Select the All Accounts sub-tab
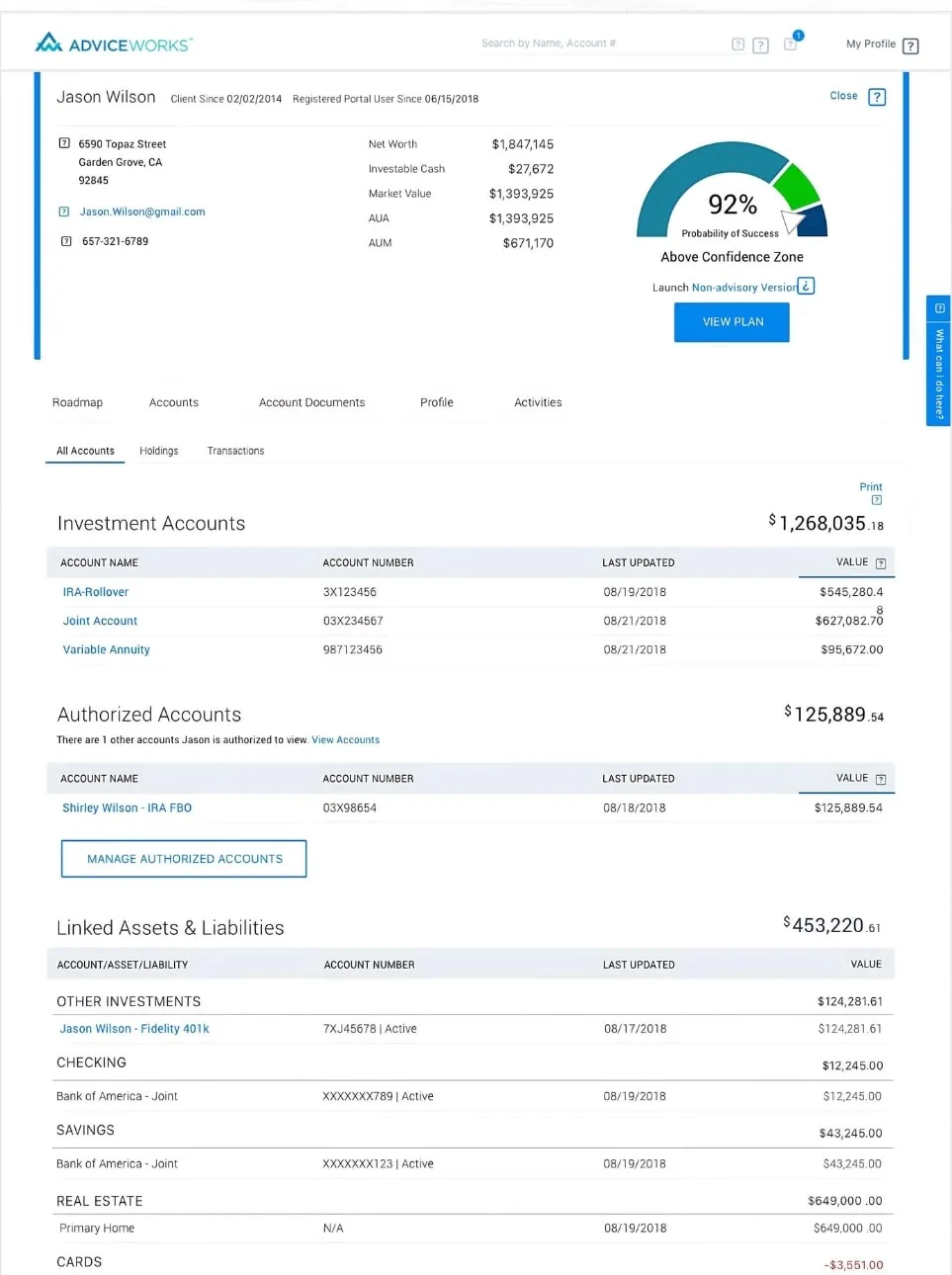952x1275 pixels. point(85,451)
